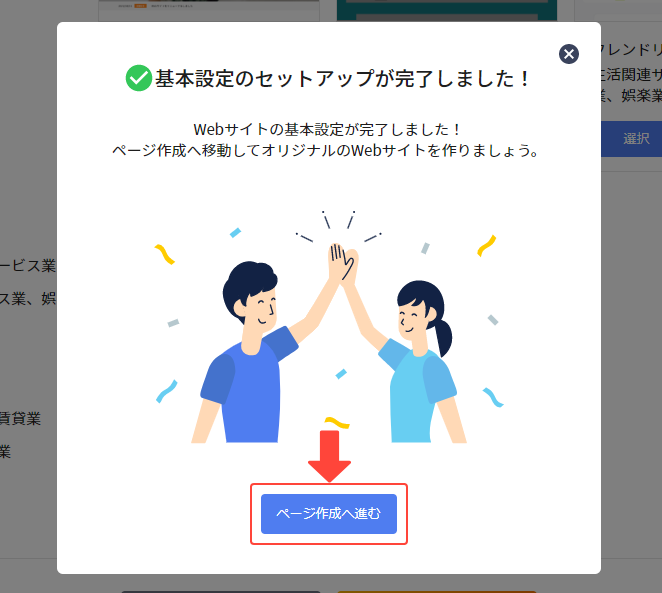Viewport: 662px width, 593px height.
Task: Click the ービス業 text on the left edge
Action: pos(28,266)
